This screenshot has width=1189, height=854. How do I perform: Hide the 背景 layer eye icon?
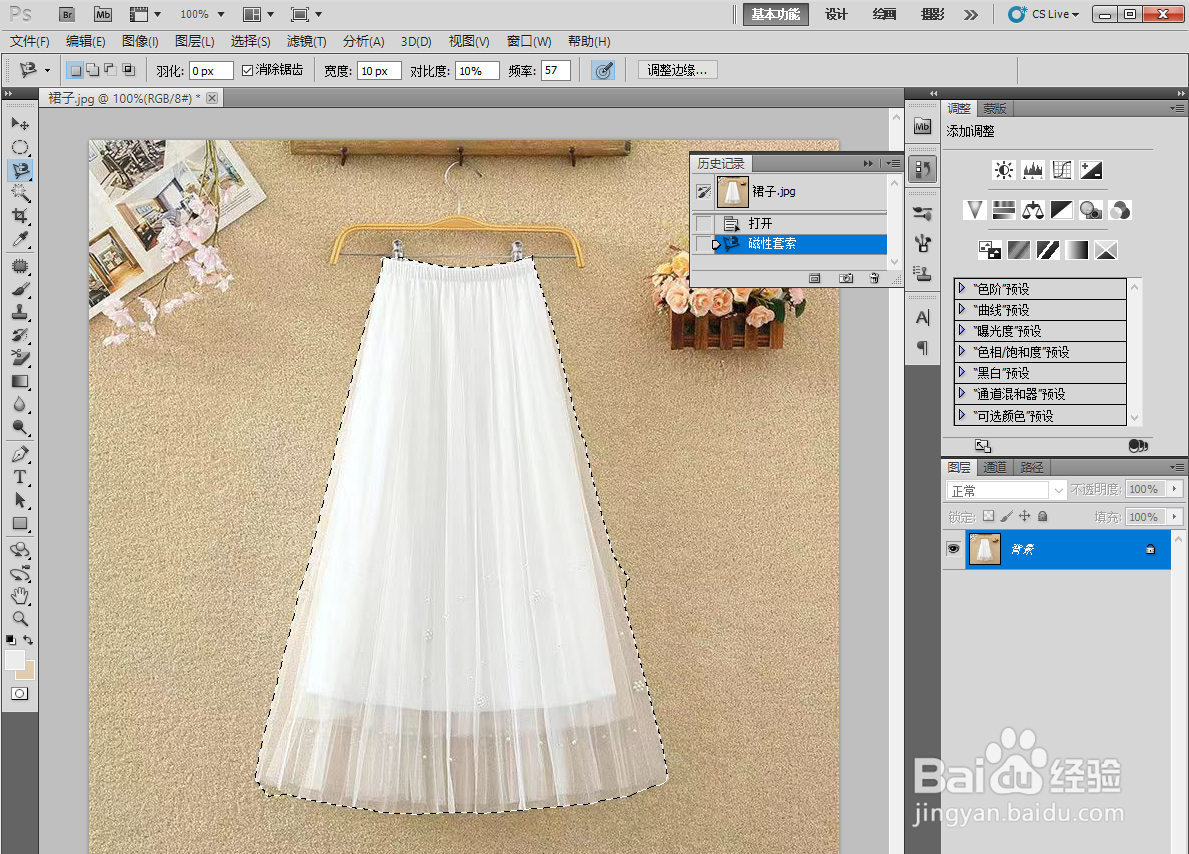point(953,548)
